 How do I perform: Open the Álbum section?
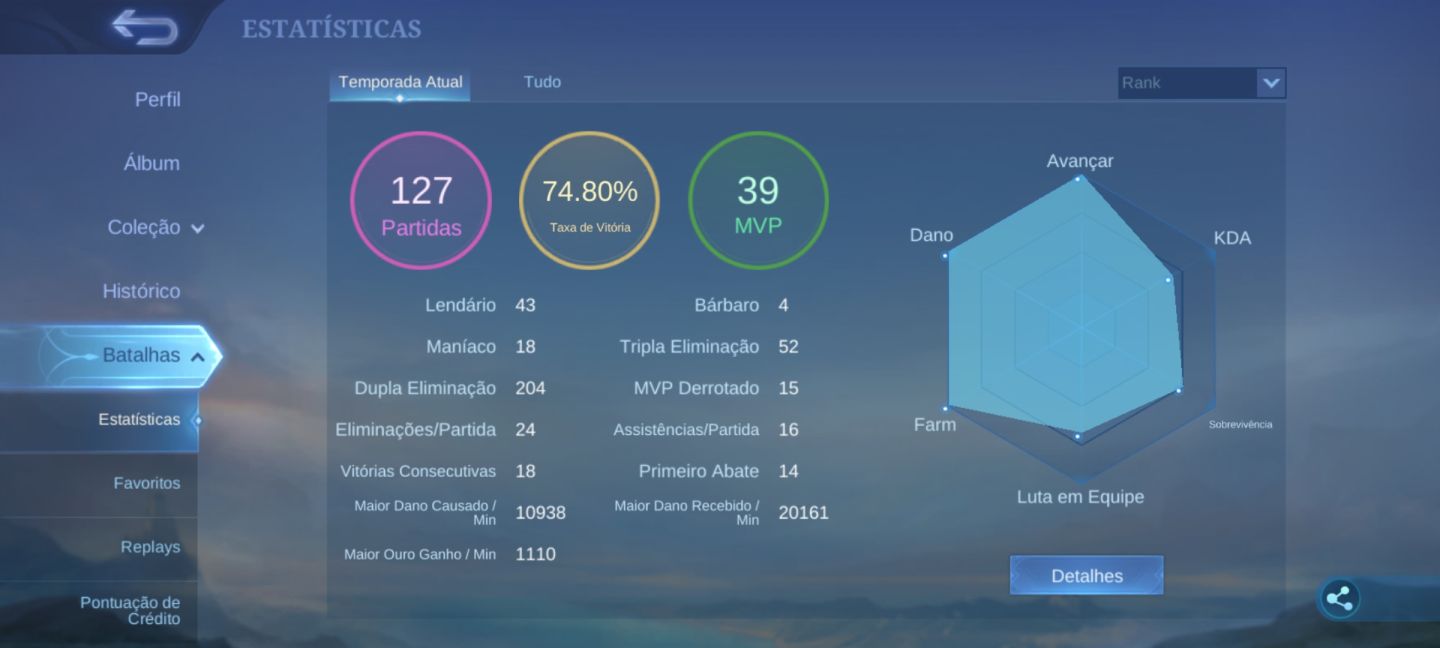click(152, 164)
